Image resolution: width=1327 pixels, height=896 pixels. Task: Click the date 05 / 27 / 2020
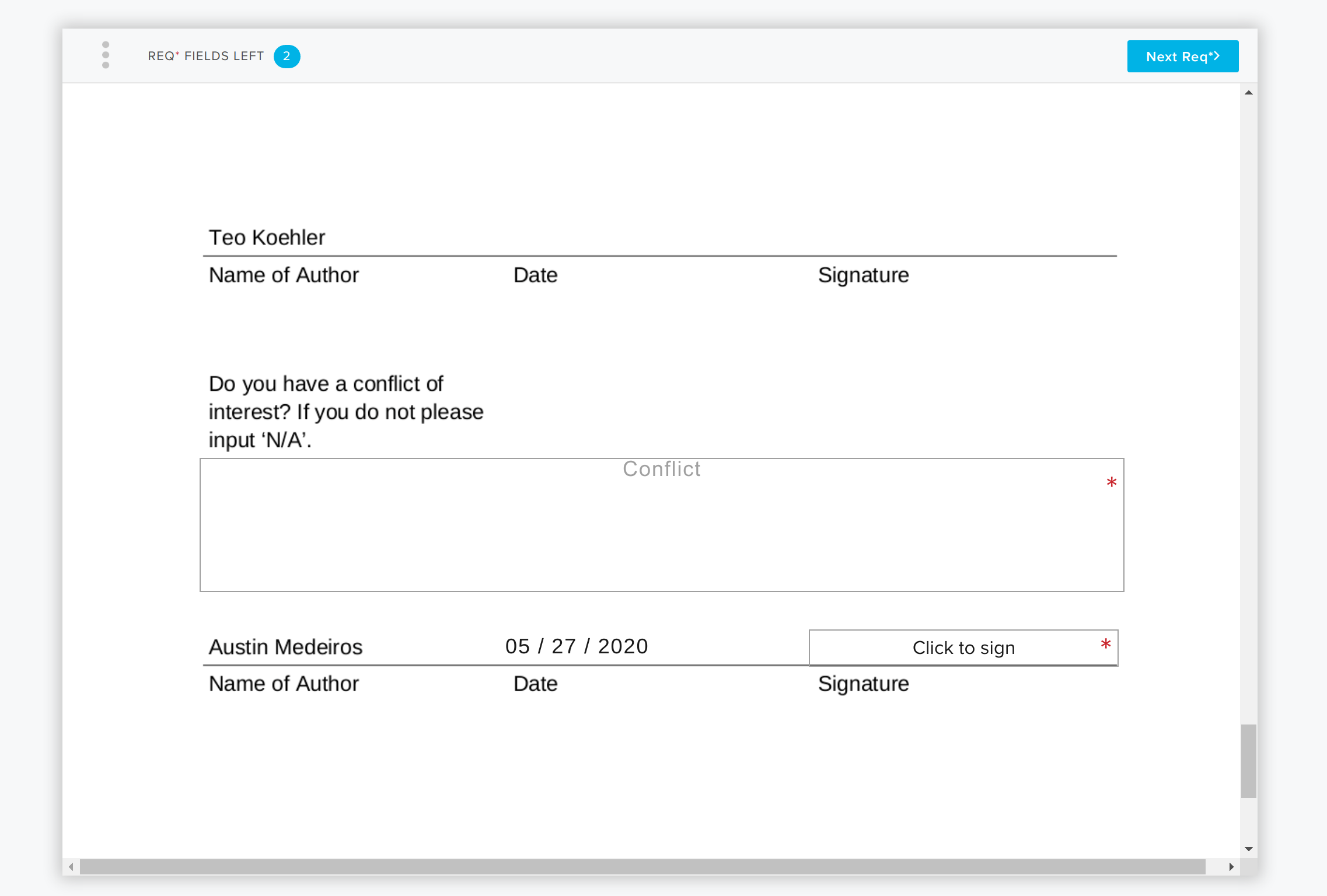coord(577,646)
